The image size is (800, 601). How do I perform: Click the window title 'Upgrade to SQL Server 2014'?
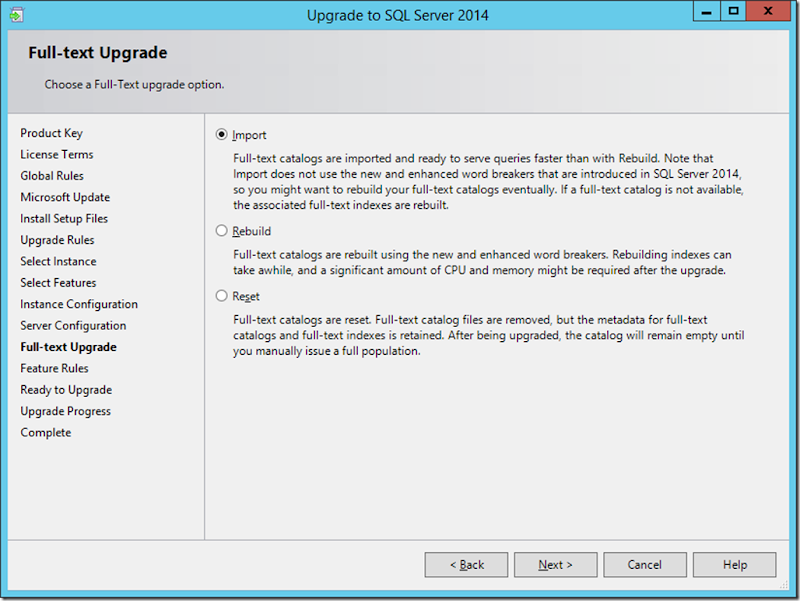click(x=397, y=15)
